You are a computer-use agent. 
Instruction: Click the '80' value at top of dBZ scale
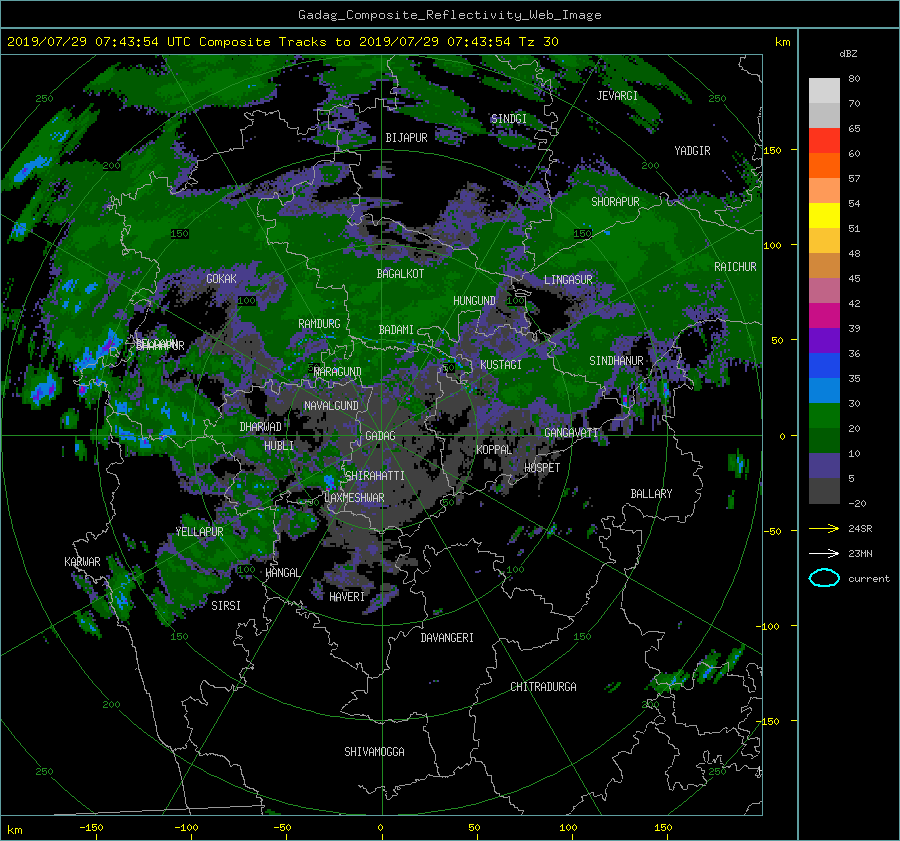click(x=854, y=79)
